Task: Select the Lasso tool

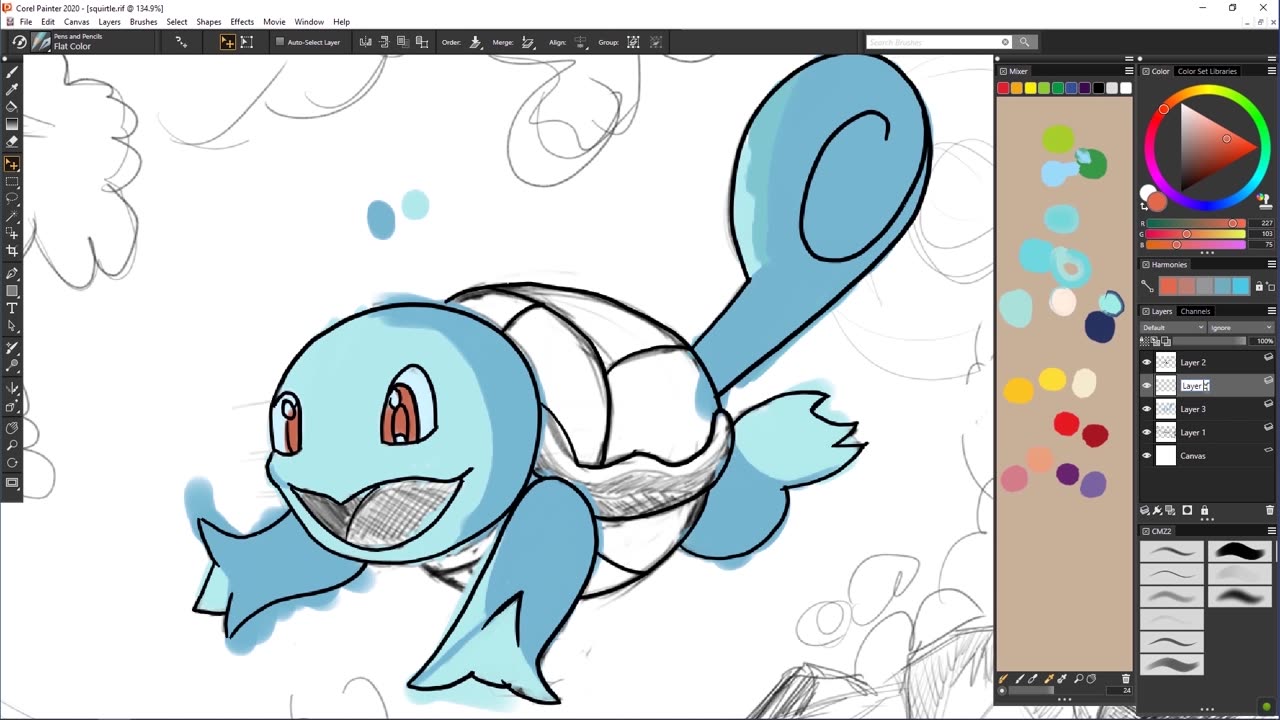Action: pyautogui.click(x=12, y=199)
